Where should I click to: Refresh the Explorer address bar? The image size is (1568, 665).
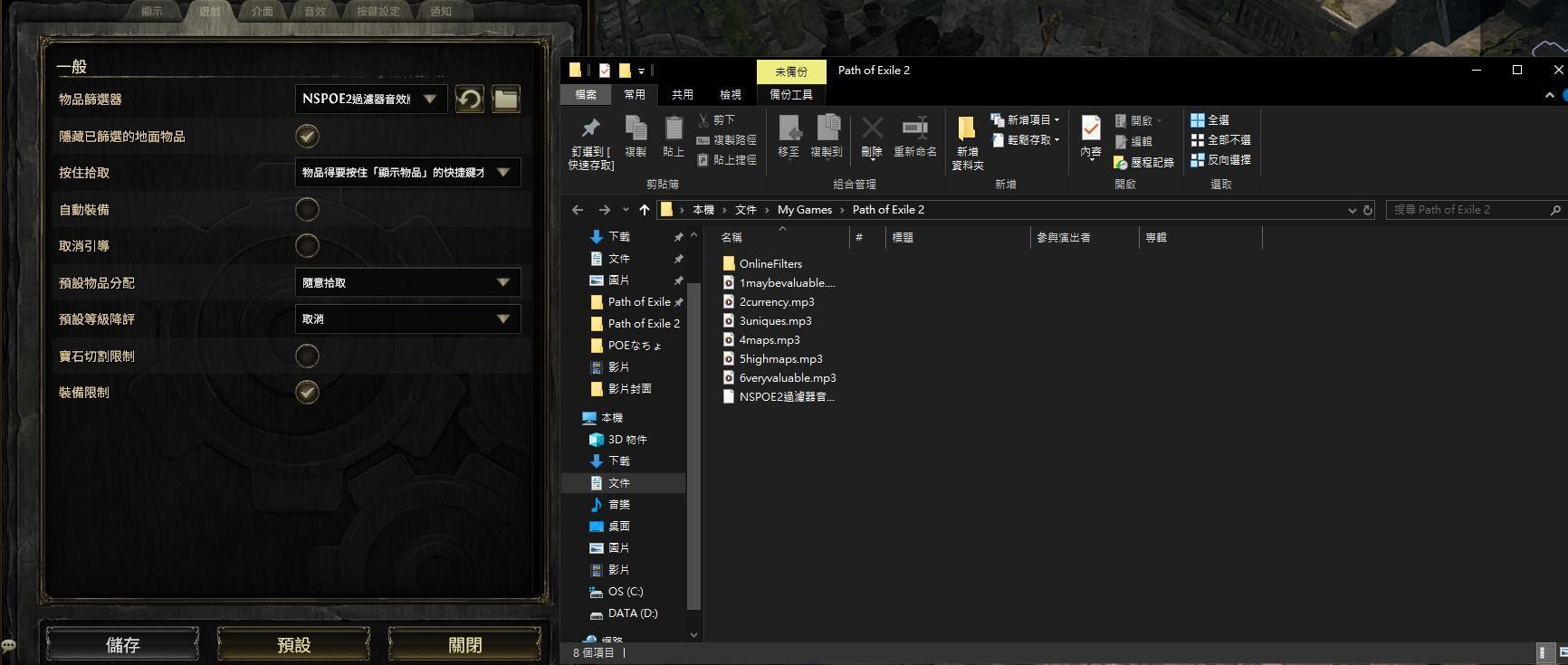coord(1368,209)
